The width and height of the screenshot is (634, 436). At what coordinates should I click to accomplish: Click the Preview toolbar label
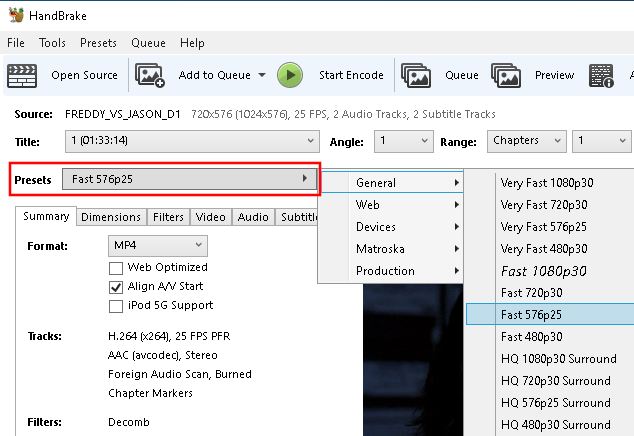[x=554, y=75]
